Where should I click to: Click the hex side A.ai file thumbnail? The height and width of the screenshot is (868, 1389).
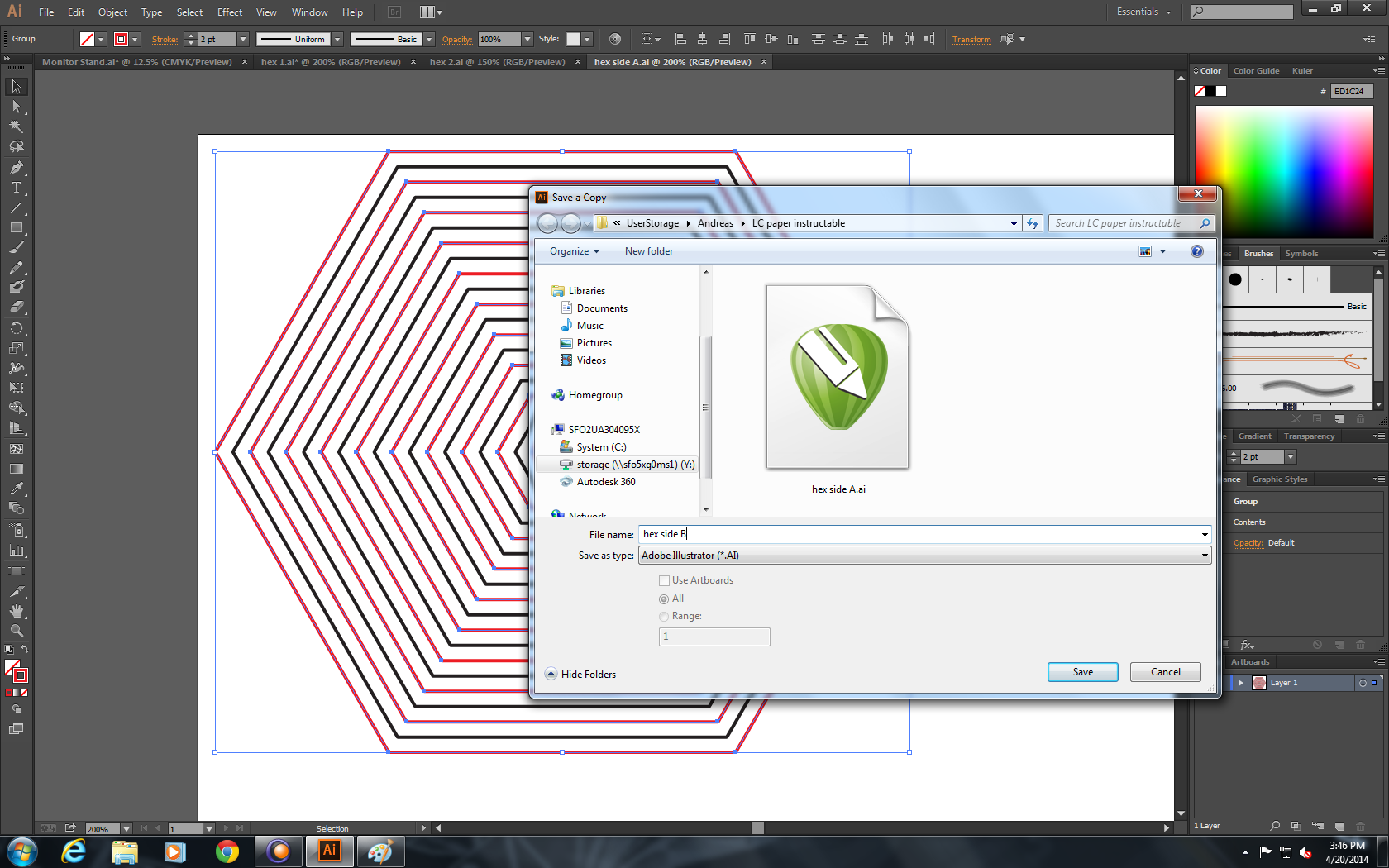(838, 377)
